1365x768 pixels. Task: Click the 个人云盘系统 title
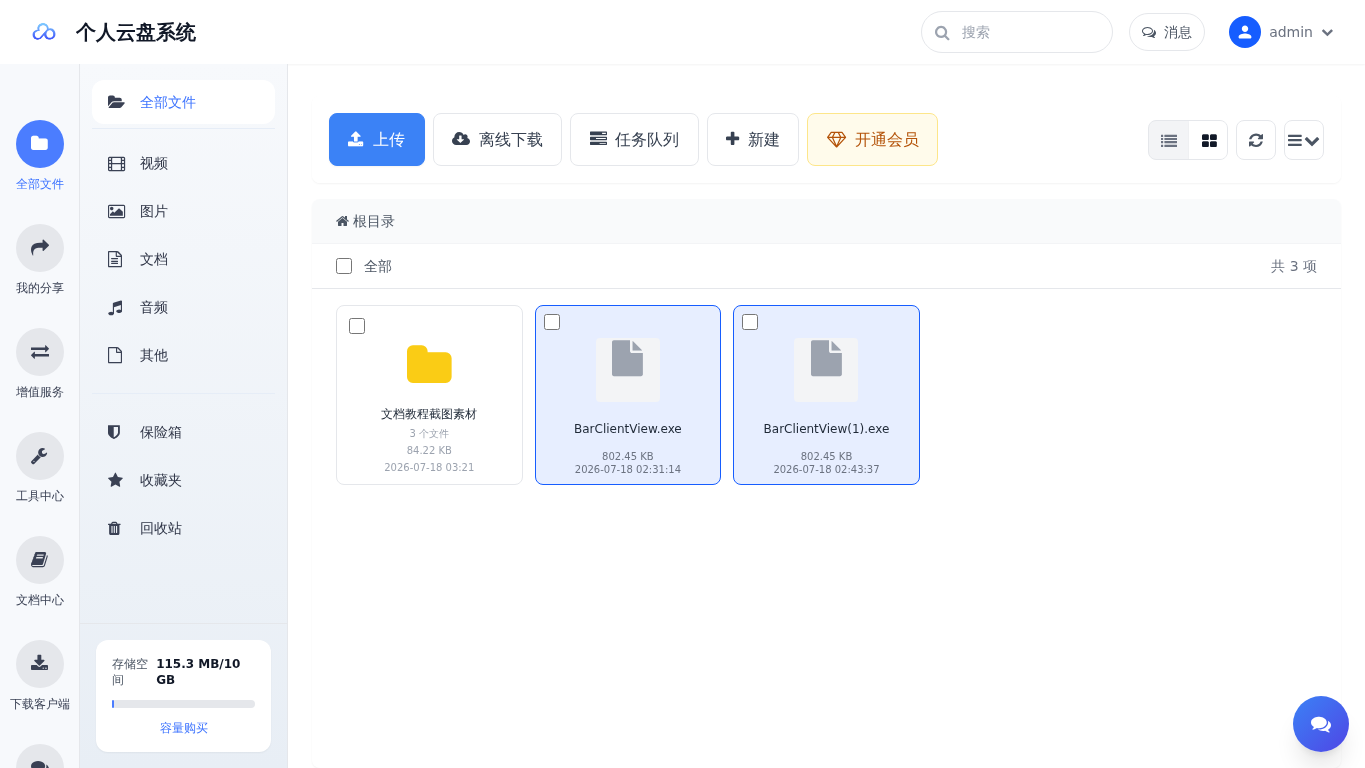pyautogui.click(x=136, y=32)
